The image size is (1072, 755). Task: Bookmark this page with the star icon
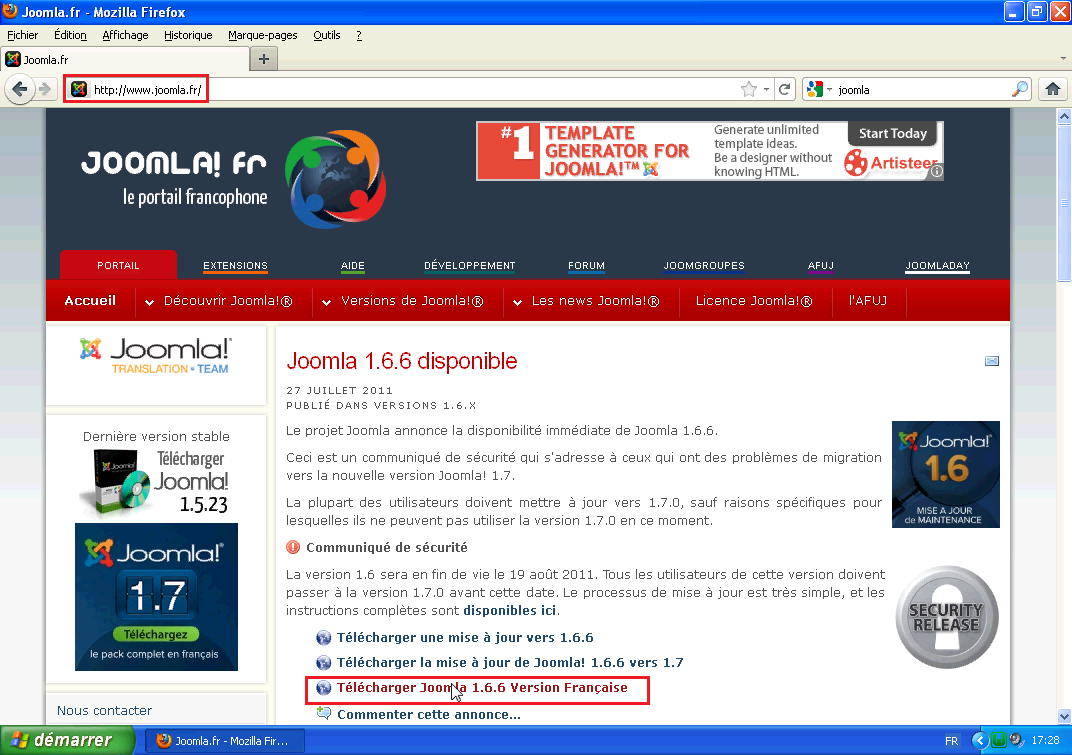point(749,90)
